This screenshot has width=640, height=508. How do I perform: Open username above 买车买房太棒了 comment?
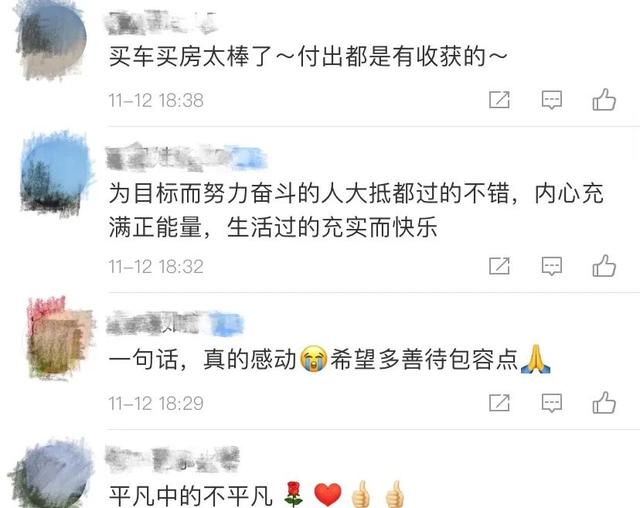point(162,23)
